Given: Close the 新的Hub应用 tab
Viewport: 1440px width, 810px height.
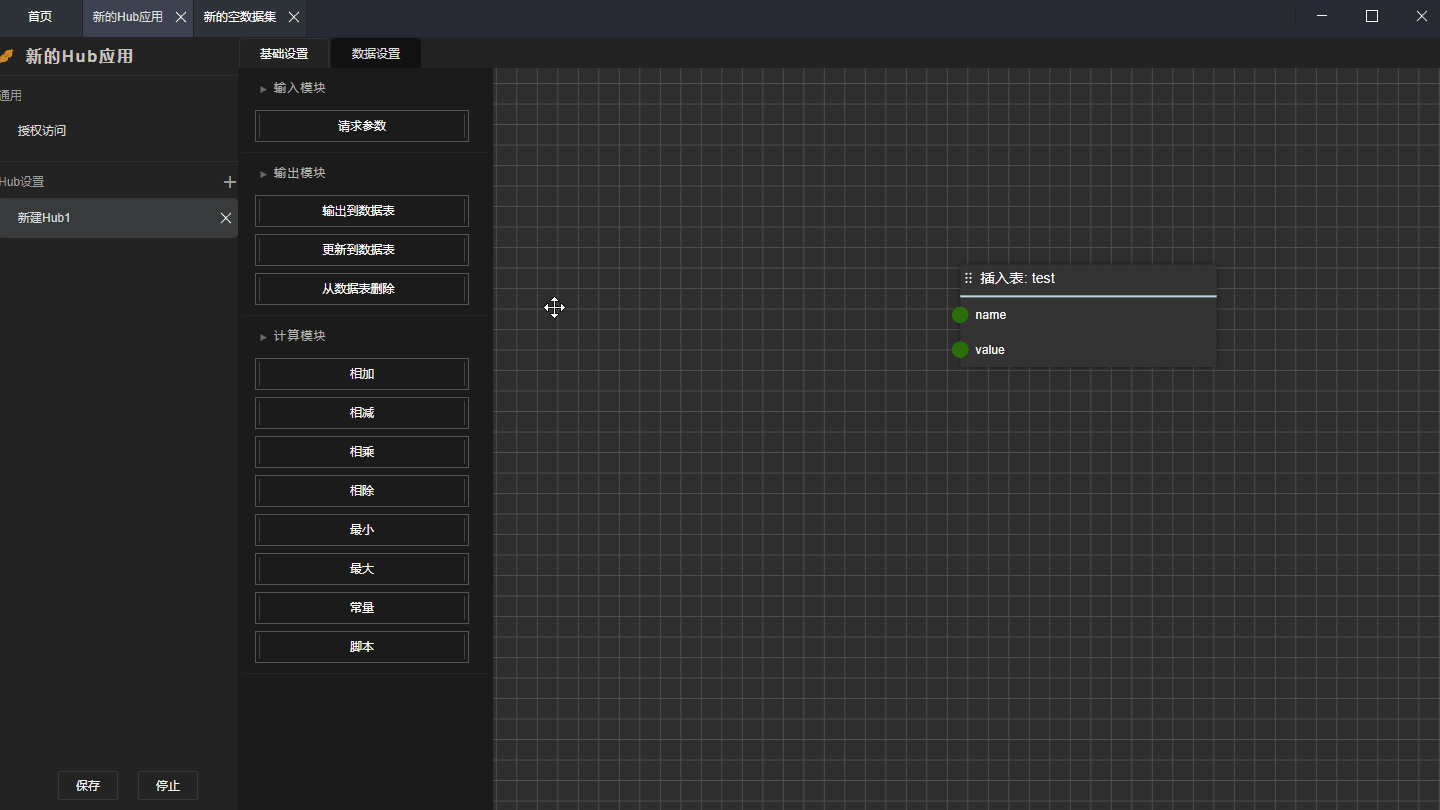Looking at the screenshot, I should click(181, 17).
